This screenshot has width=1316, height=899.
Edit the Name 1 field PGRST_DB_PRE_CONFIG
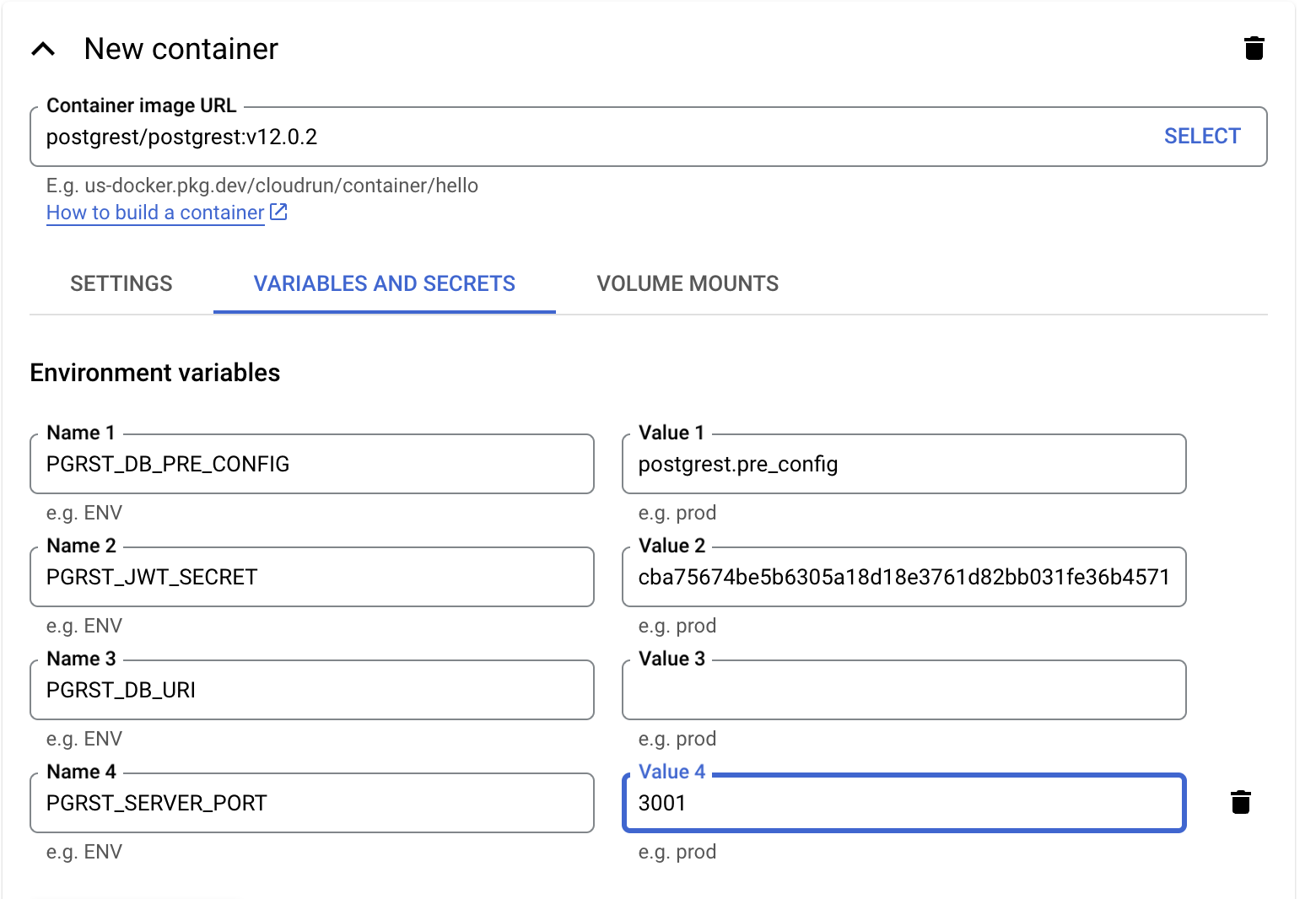click(312, 464)
